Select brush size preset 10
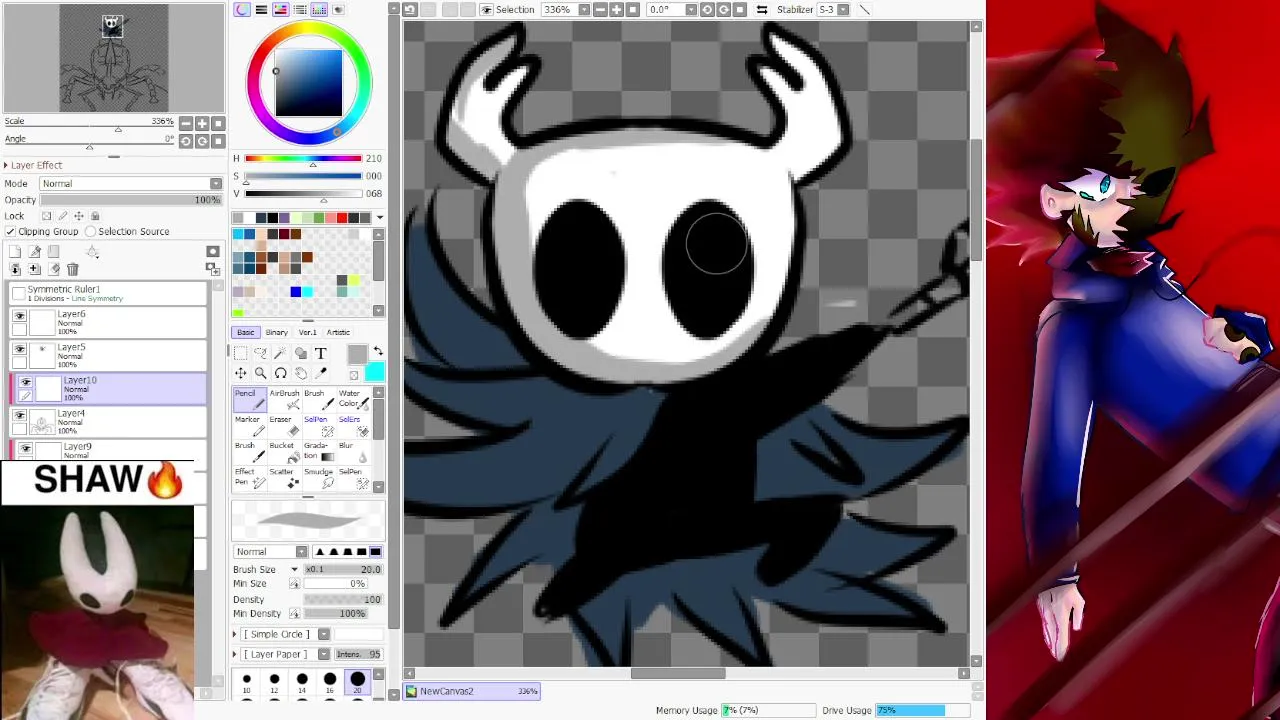This screenshot has width=1280, height=720. click(x=246, y=683)
